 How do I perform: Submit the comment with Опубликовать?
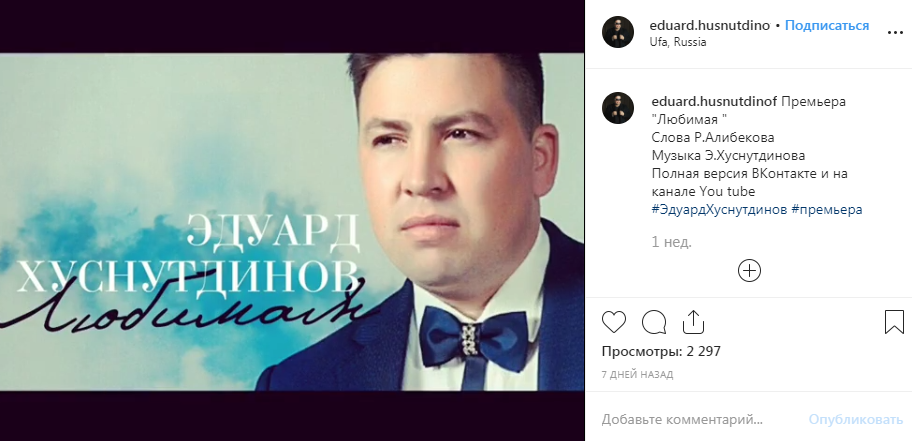click(x=856, y=419)
